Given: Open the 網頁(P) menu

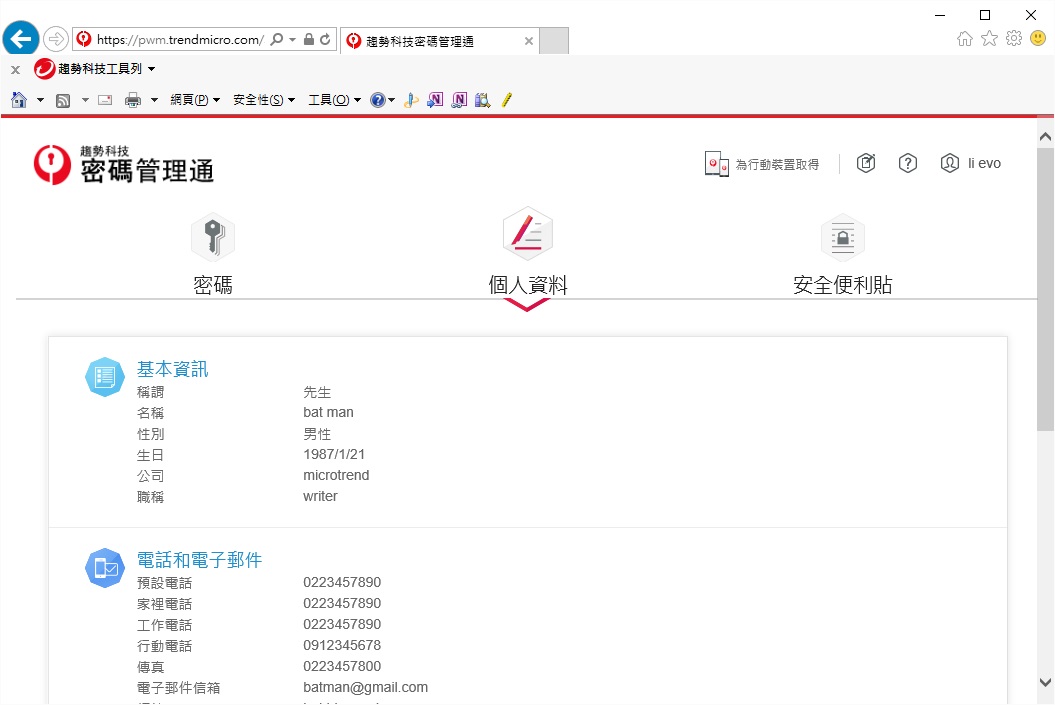Looking at the screenshot, I should point(195,100).
